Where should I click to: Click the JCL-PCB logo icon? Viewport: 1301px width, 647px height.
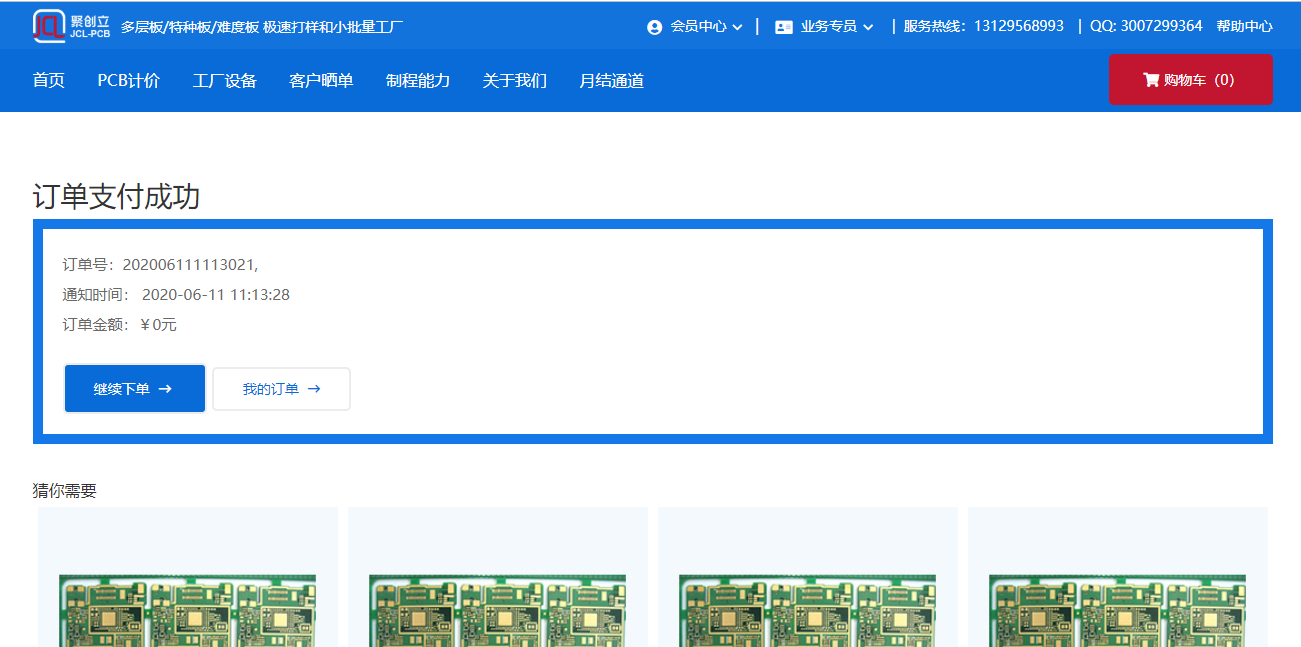(x=49, y=26)
